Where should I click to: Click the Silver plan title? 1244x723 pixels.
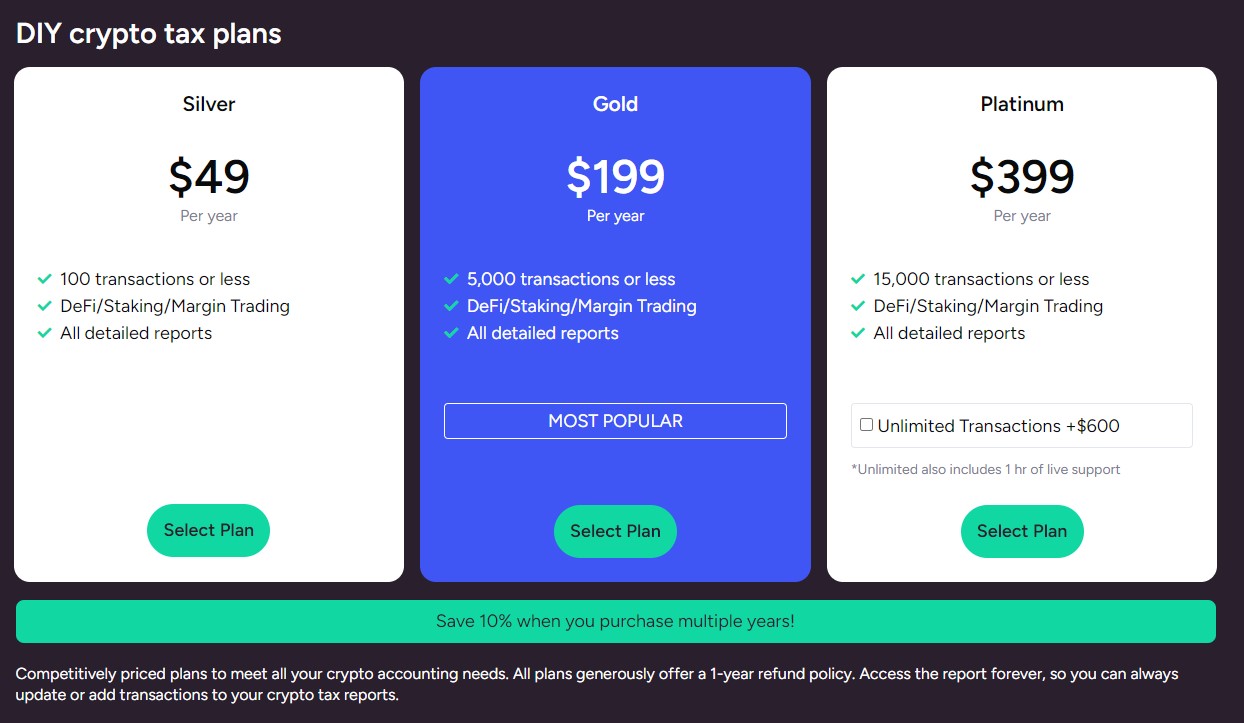pos(209,104)
